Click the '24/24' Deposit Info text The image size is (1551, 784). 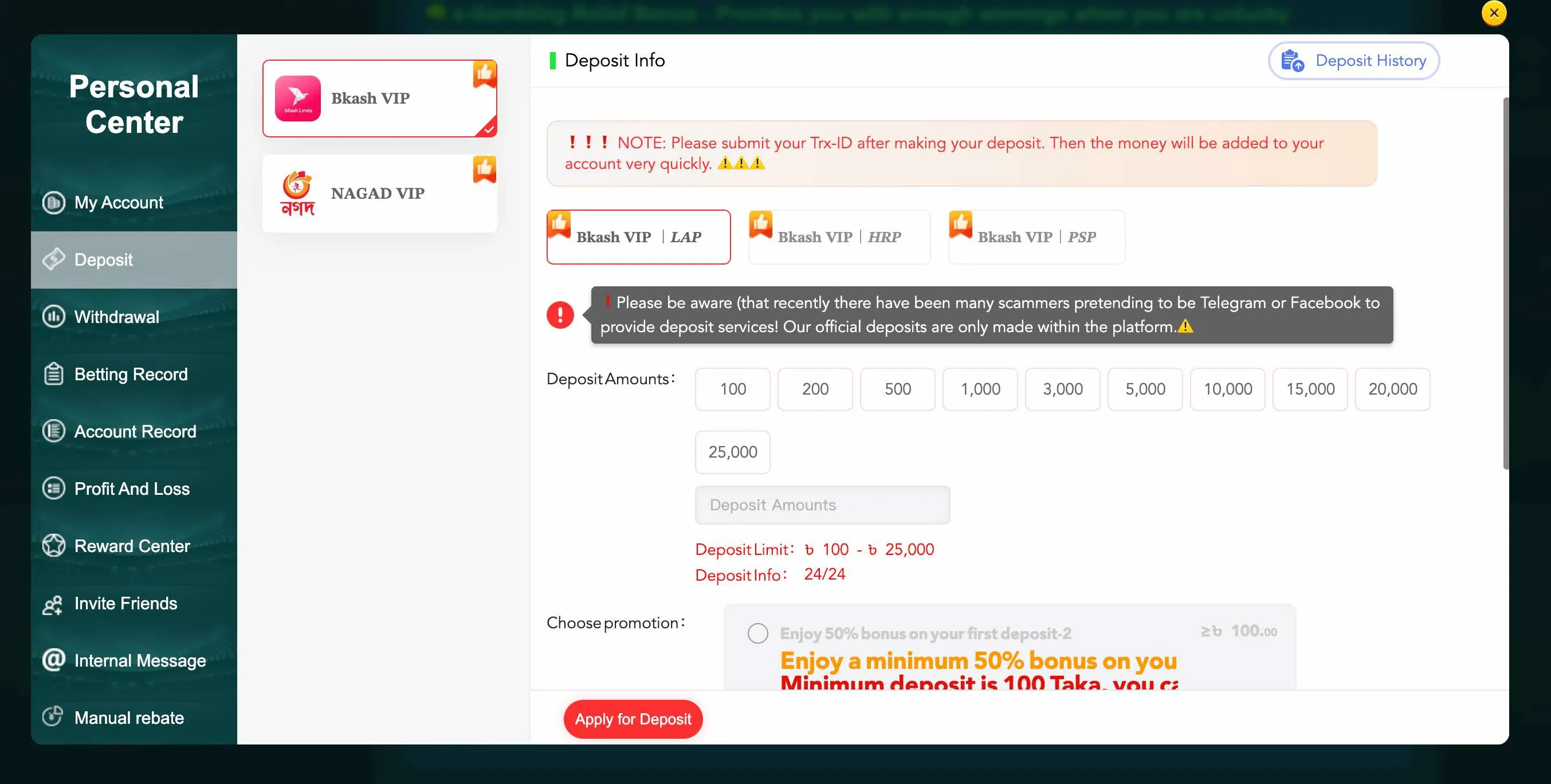(824, 574)
